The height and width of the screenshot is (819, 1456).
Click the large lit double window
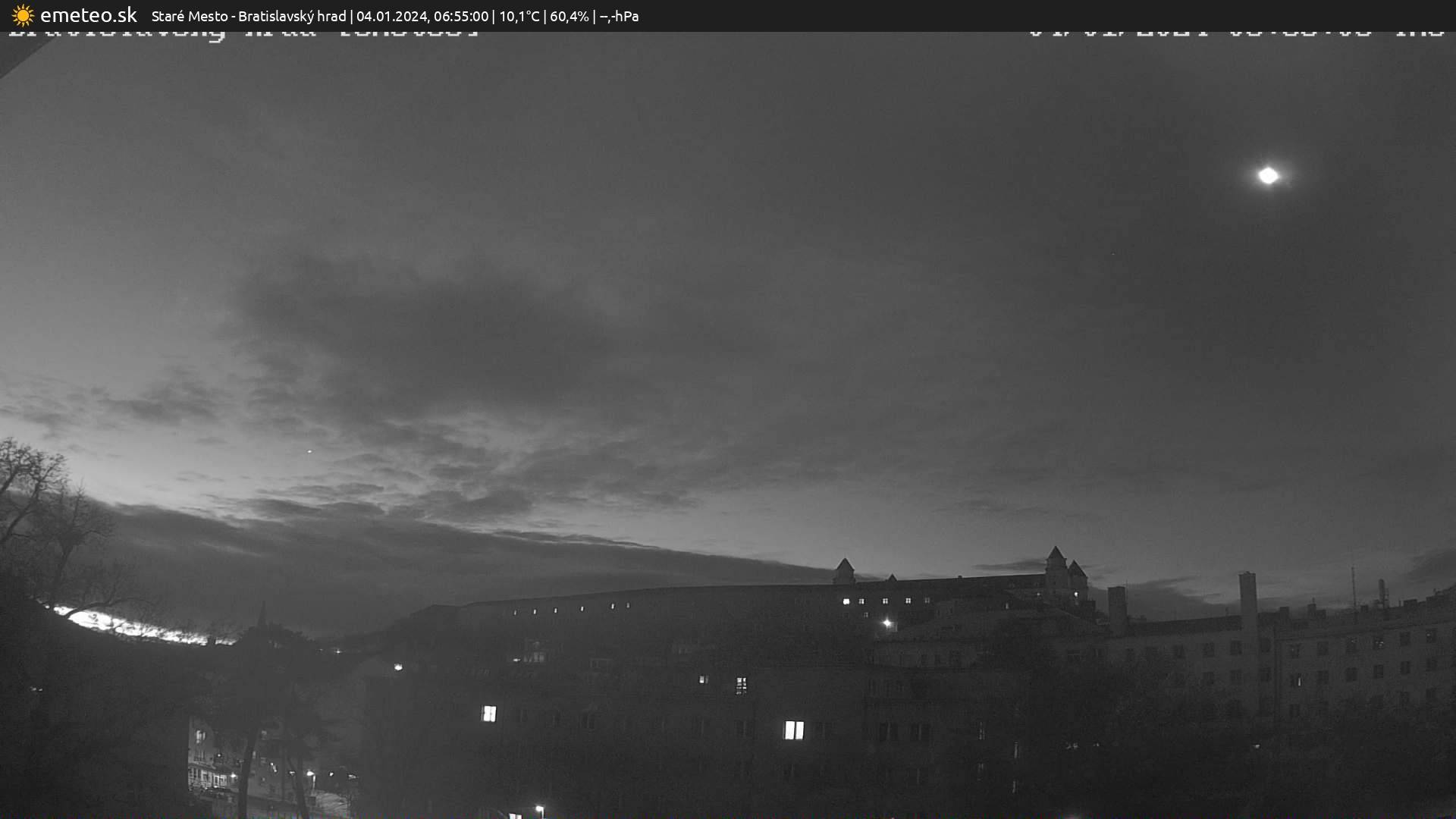tap(793, 730)
